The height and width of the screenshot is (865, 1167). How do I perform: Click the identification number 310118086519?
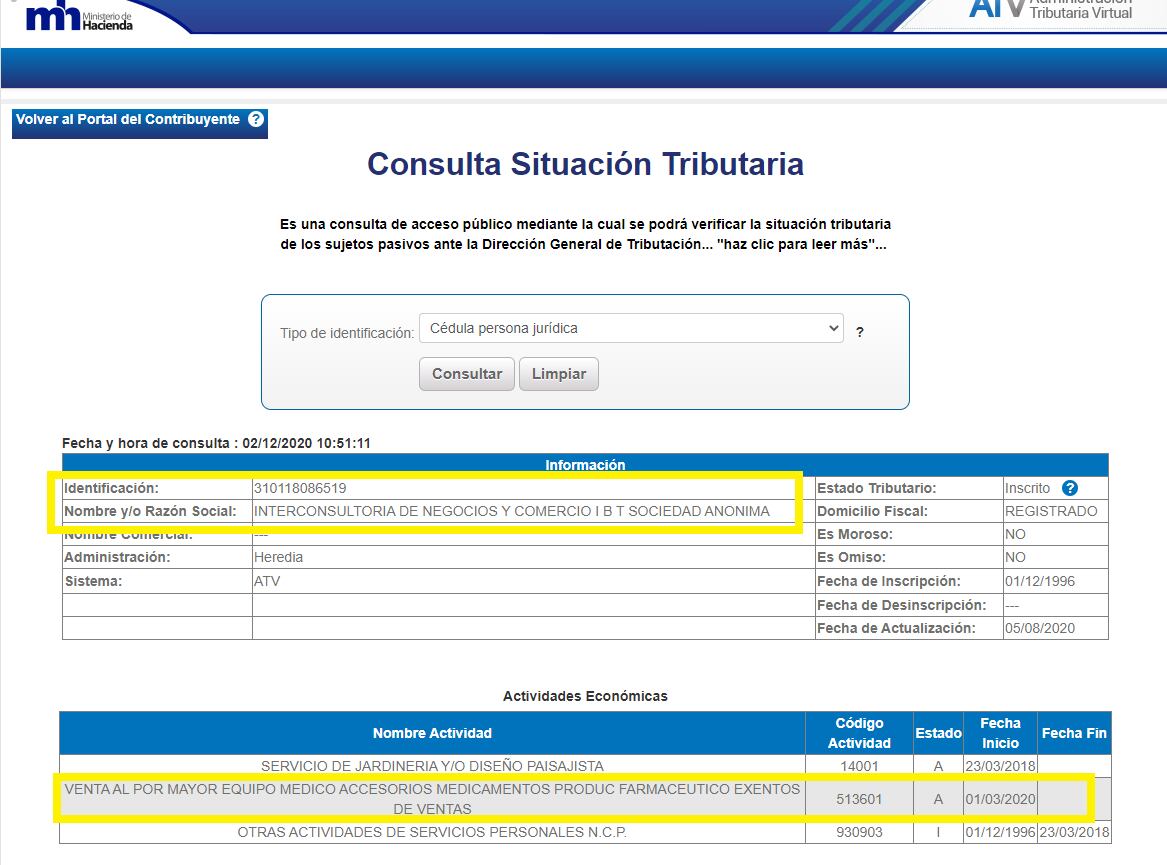(300, 488)
